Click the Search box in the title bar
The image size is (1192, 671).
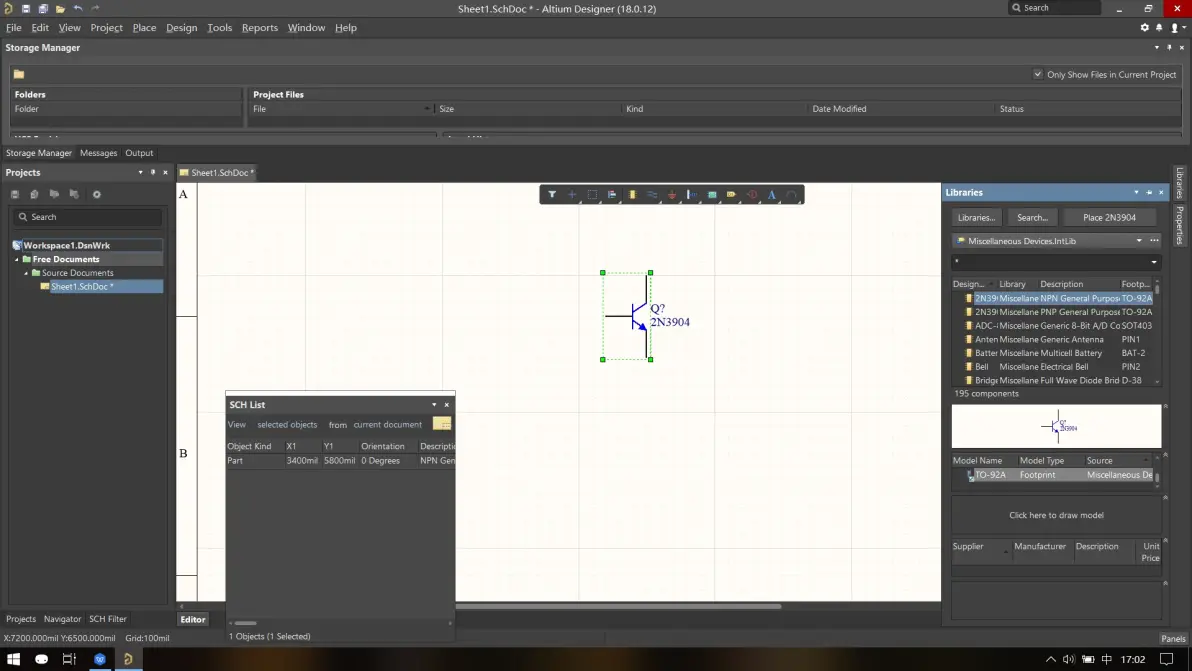coord(1054,8)
